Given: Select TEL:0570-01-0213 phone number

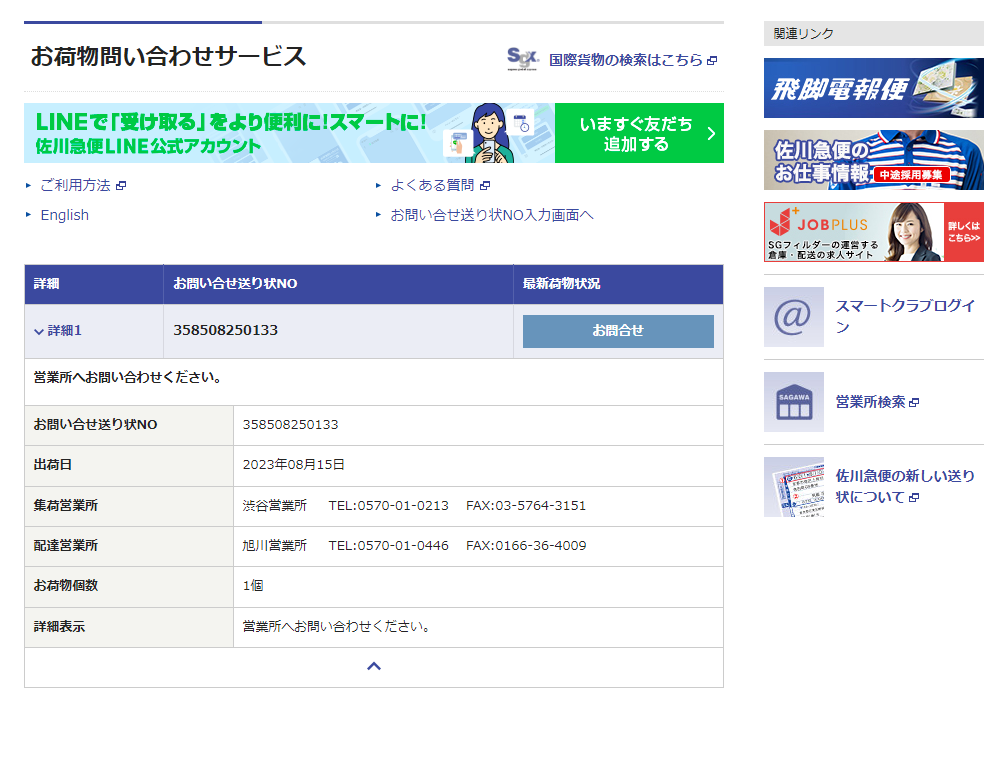Looking at the screenshot, I should coord(389,505).
